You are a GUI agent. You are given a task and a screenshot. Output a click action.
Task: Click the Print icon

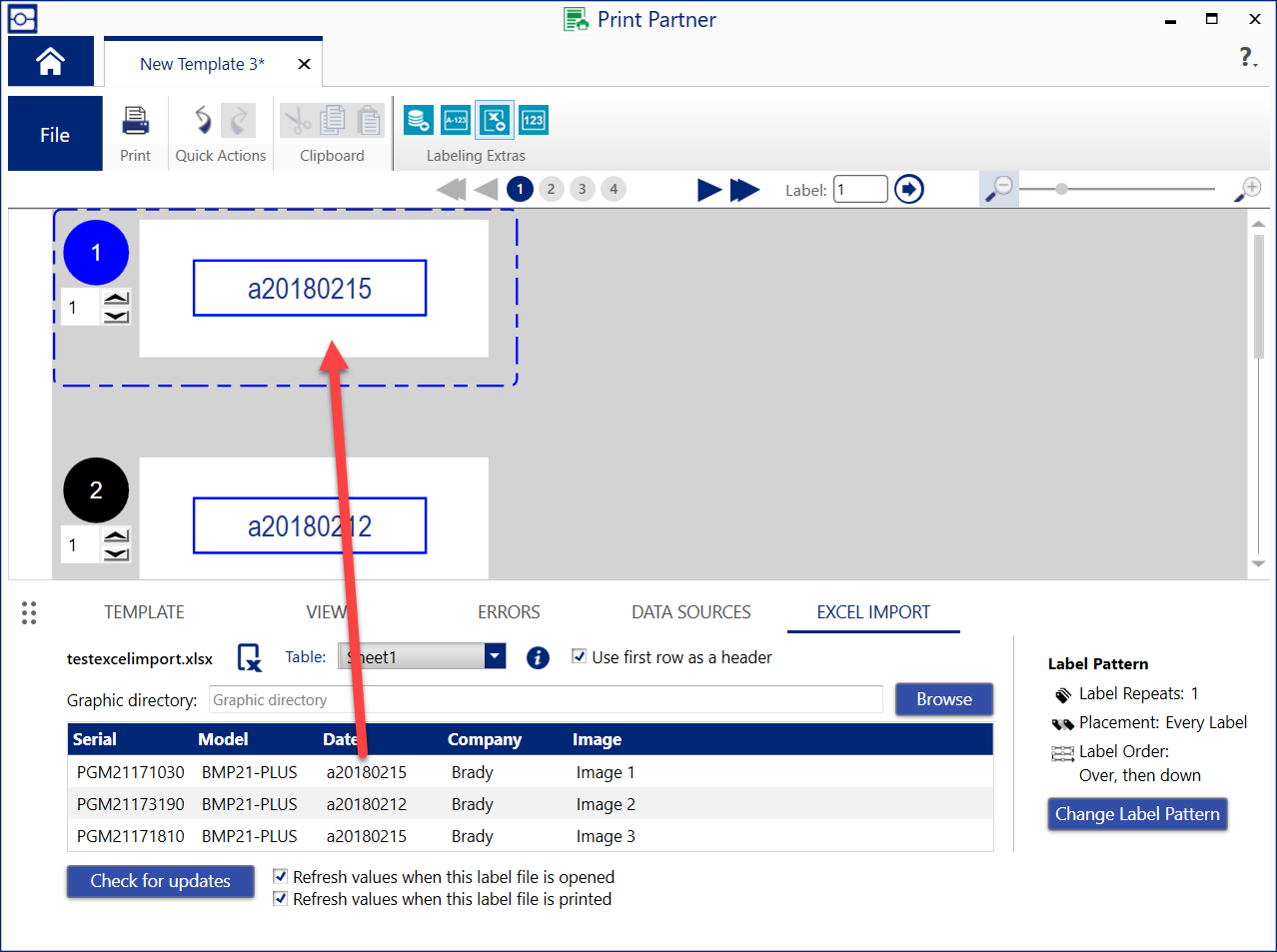(x=135, y=120)
